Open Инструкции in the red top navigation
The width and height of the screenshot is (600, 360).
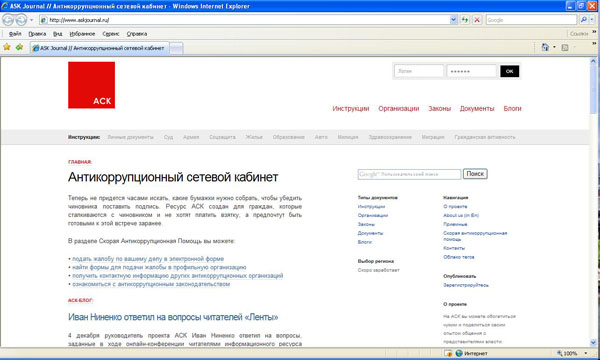tap(351, 109)
